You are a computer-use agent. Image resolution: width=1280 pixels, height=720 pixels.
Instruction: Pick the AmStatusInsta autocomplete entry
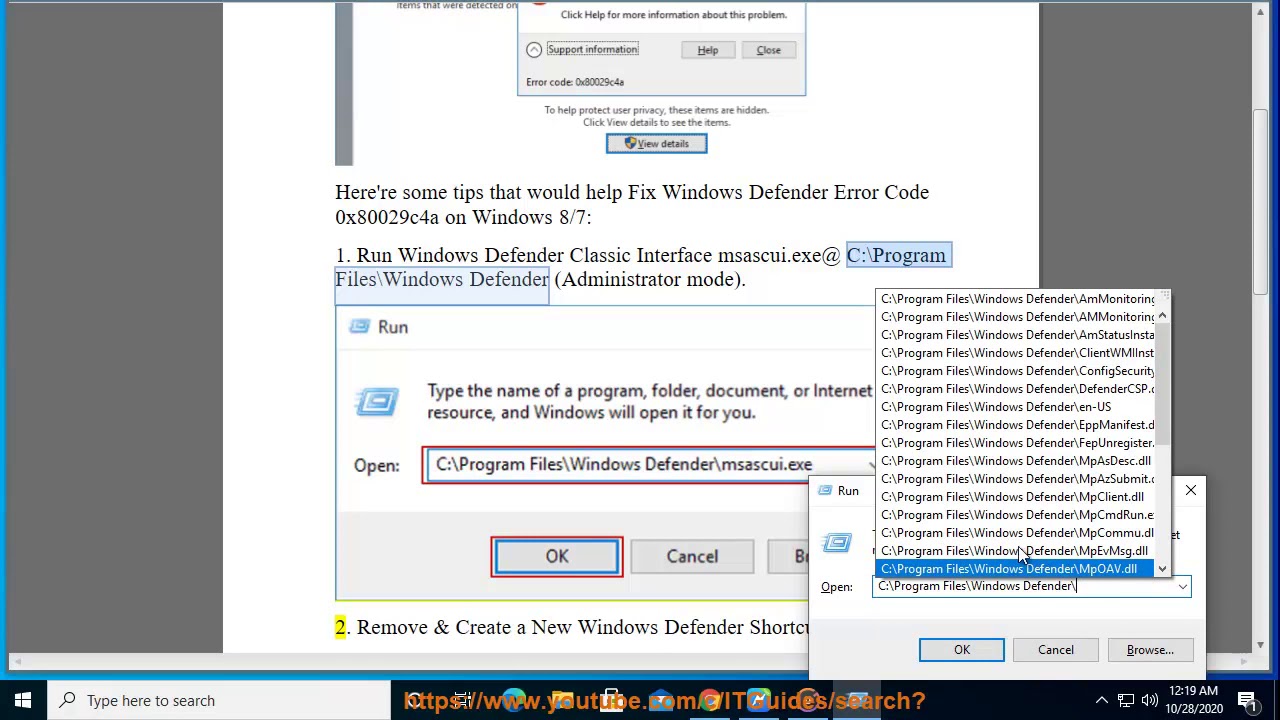1015,335
